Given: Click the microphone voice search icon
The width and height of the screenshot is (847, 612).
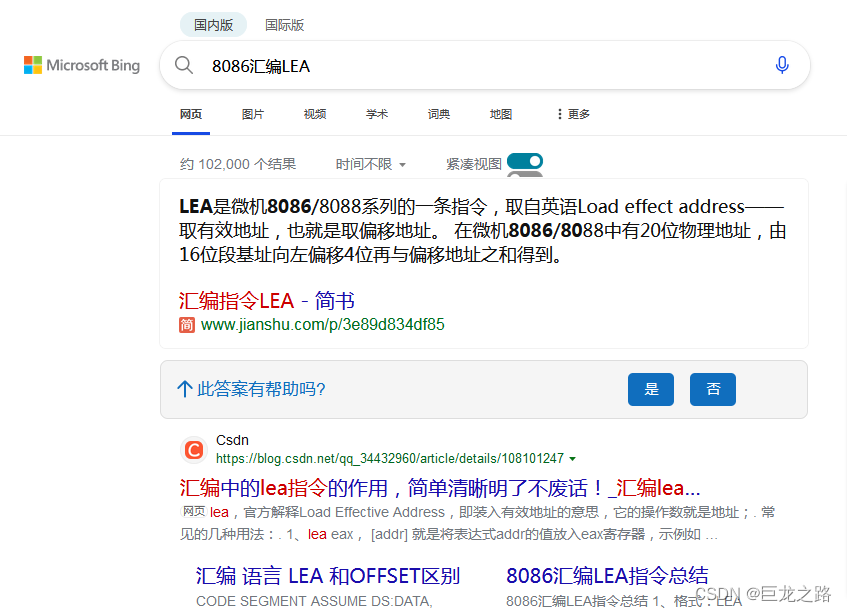Looking at the screenshot, I should click(x=782, y=65).
